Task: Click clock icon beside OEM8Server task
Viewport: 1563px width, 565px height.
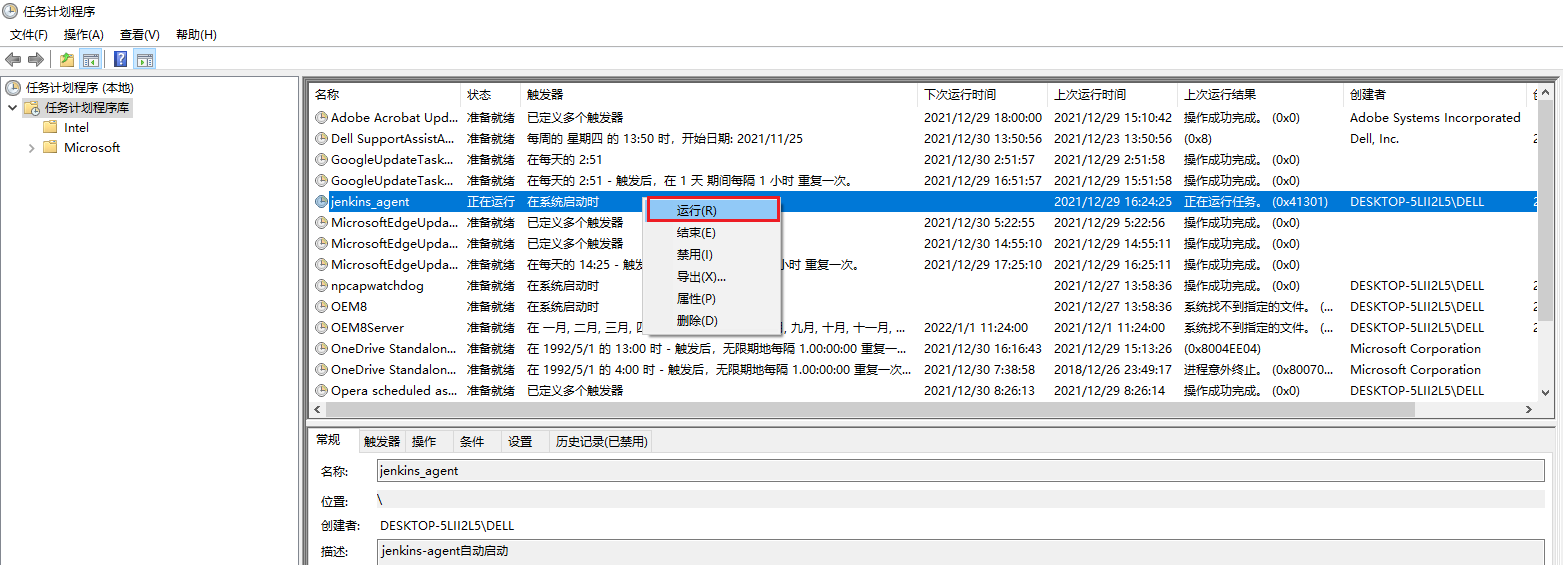Action: [321, 328]
